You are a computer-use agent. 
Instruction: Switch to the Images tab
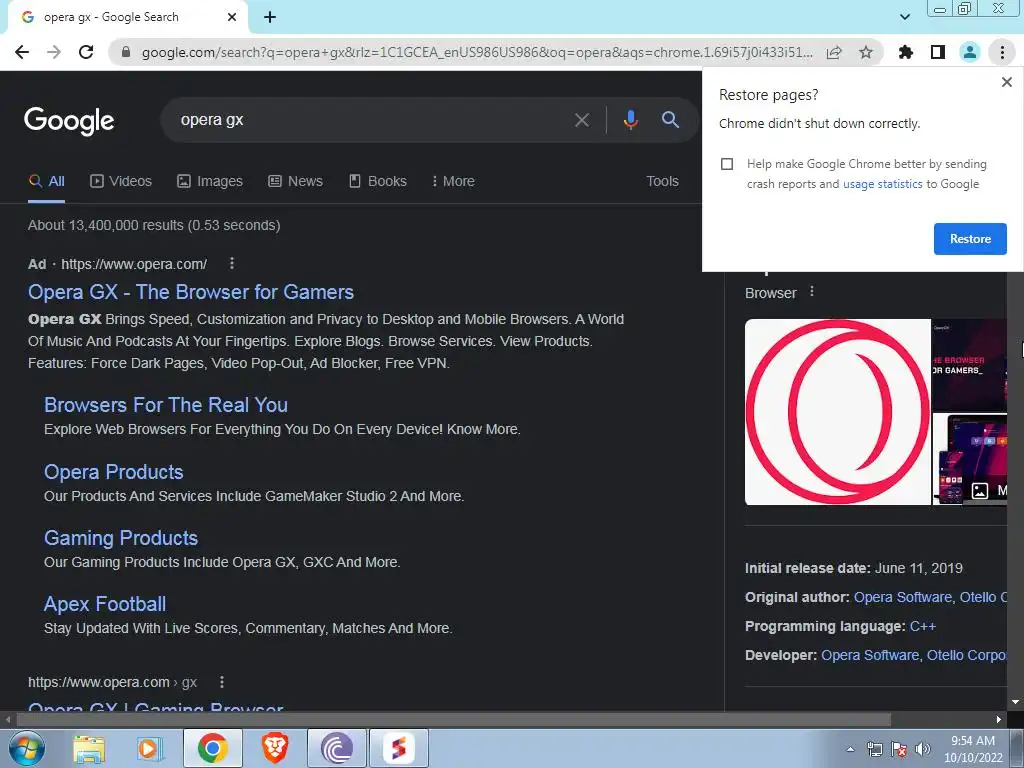tap(210, 181)
